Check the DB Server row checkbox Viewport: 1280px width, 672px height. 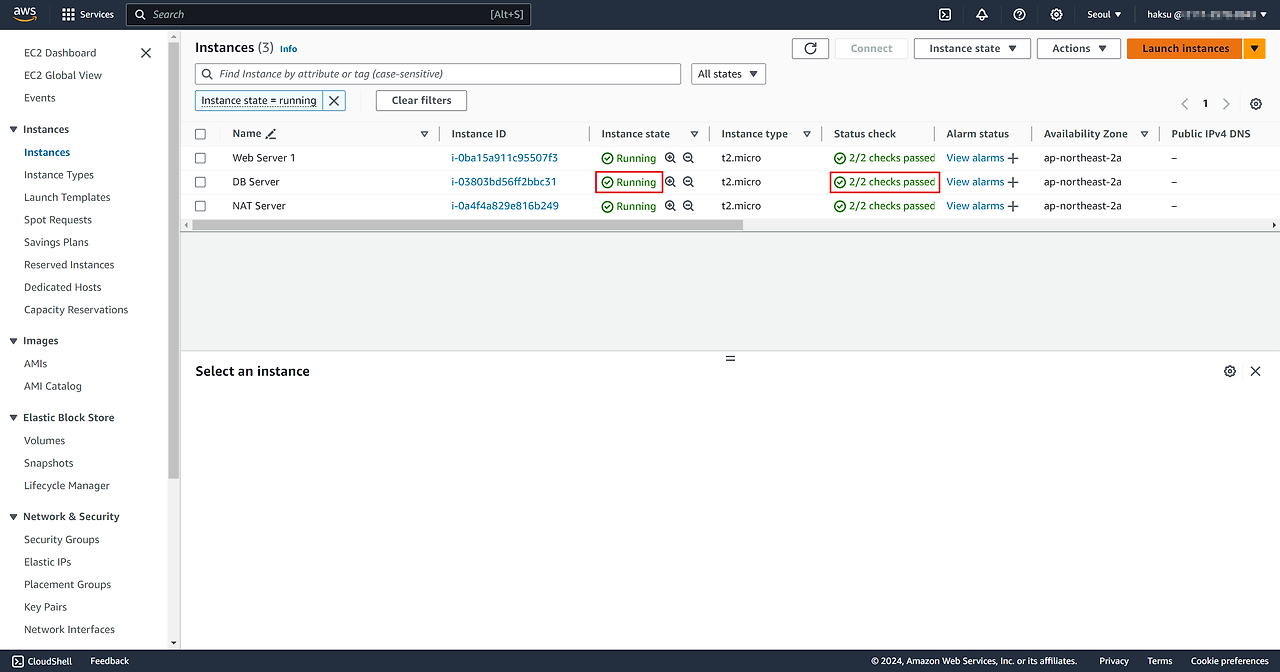(x=201, y=182)
